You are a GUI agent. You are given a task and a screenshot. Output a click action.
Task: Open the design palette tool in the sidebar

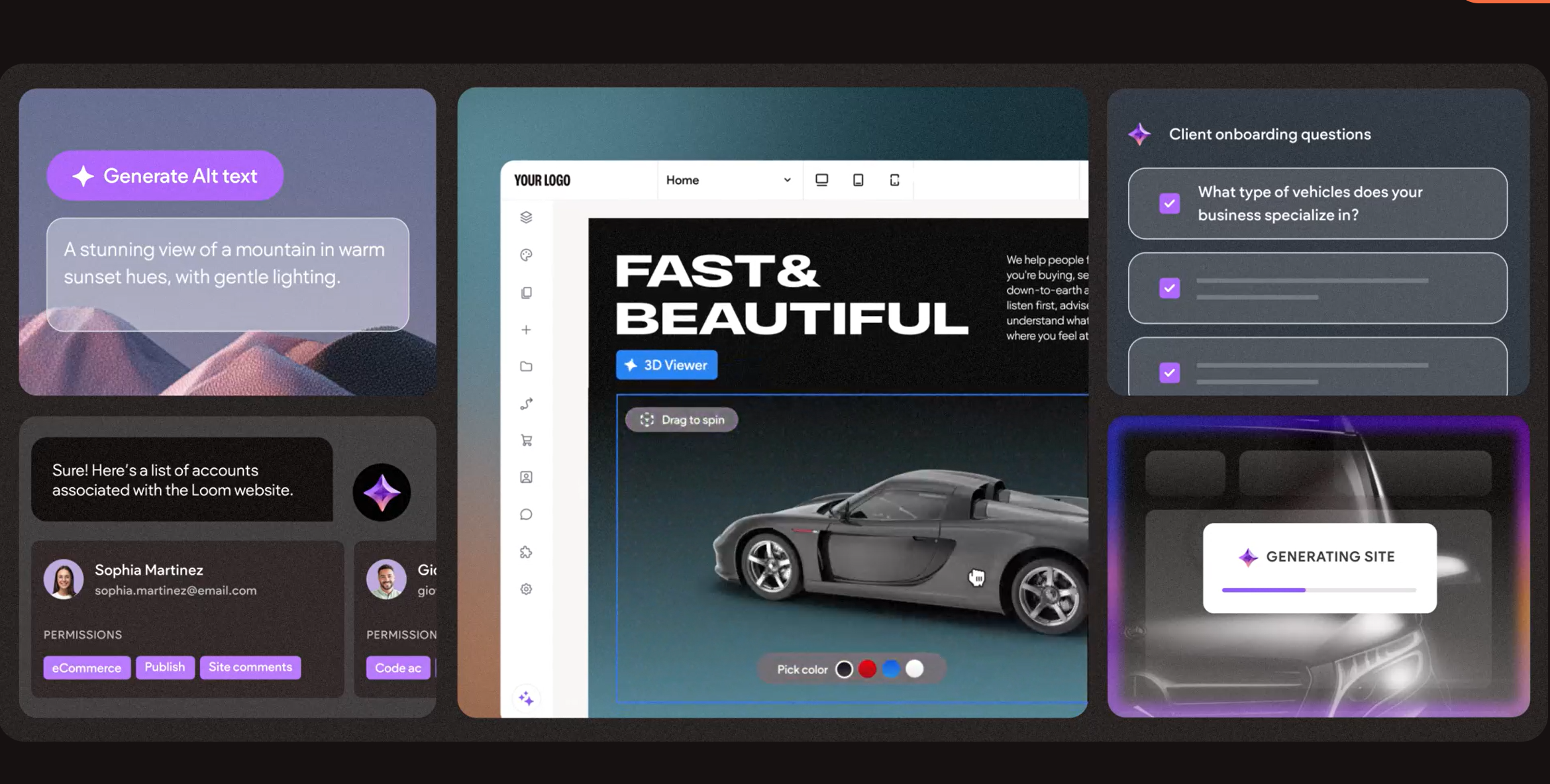(x=526, y=254)
